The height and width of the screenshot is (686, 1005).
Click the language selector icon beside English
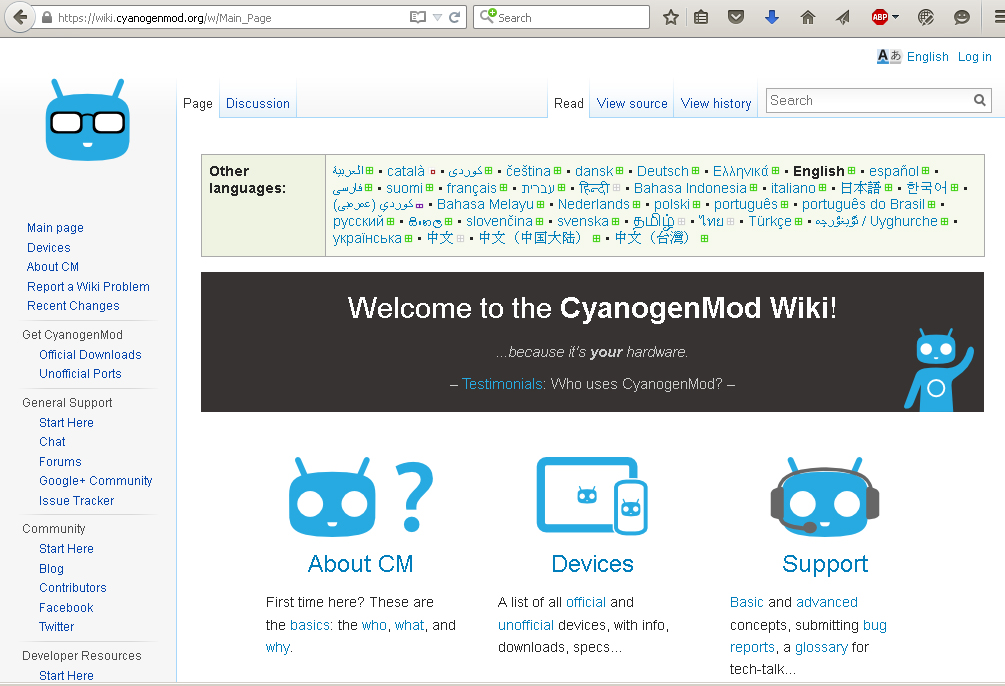(889, 56)
